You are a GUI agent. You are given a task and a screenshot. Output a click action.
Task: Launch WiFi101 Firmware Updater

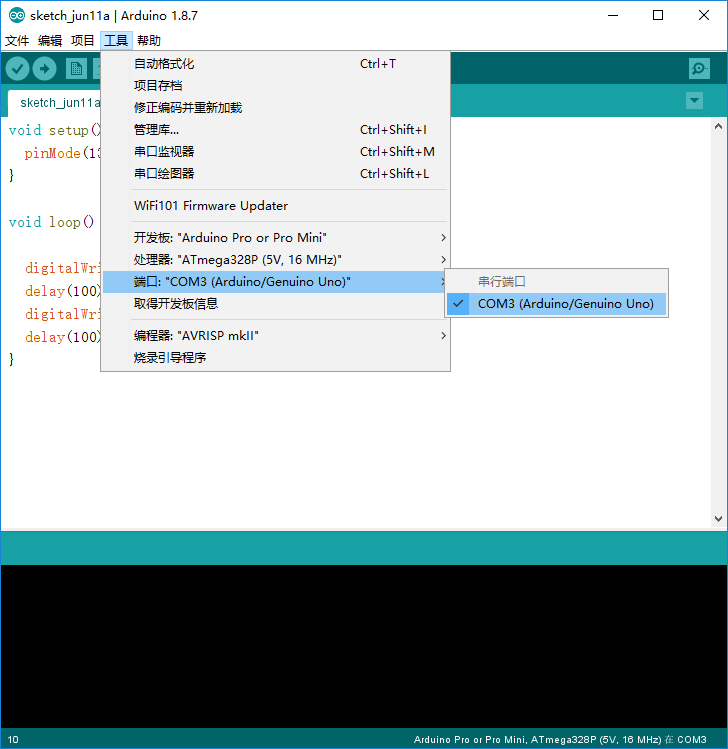pos(277,206)
